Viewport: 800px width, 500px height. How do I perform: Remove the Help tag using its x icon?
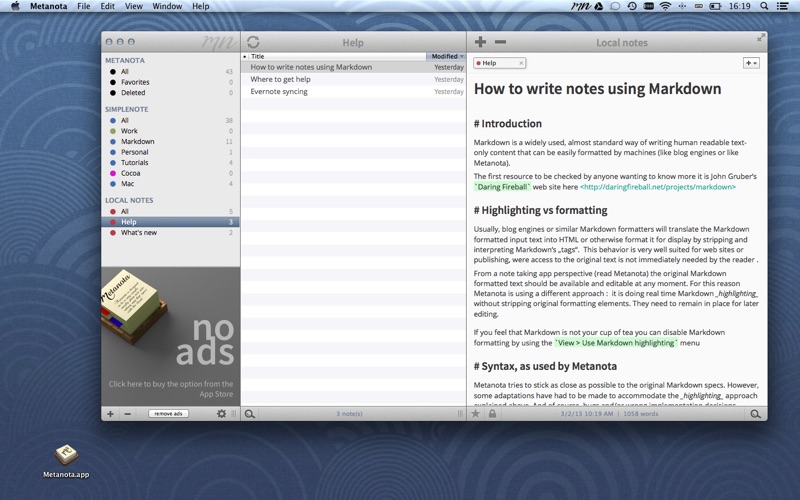point(521,63)
